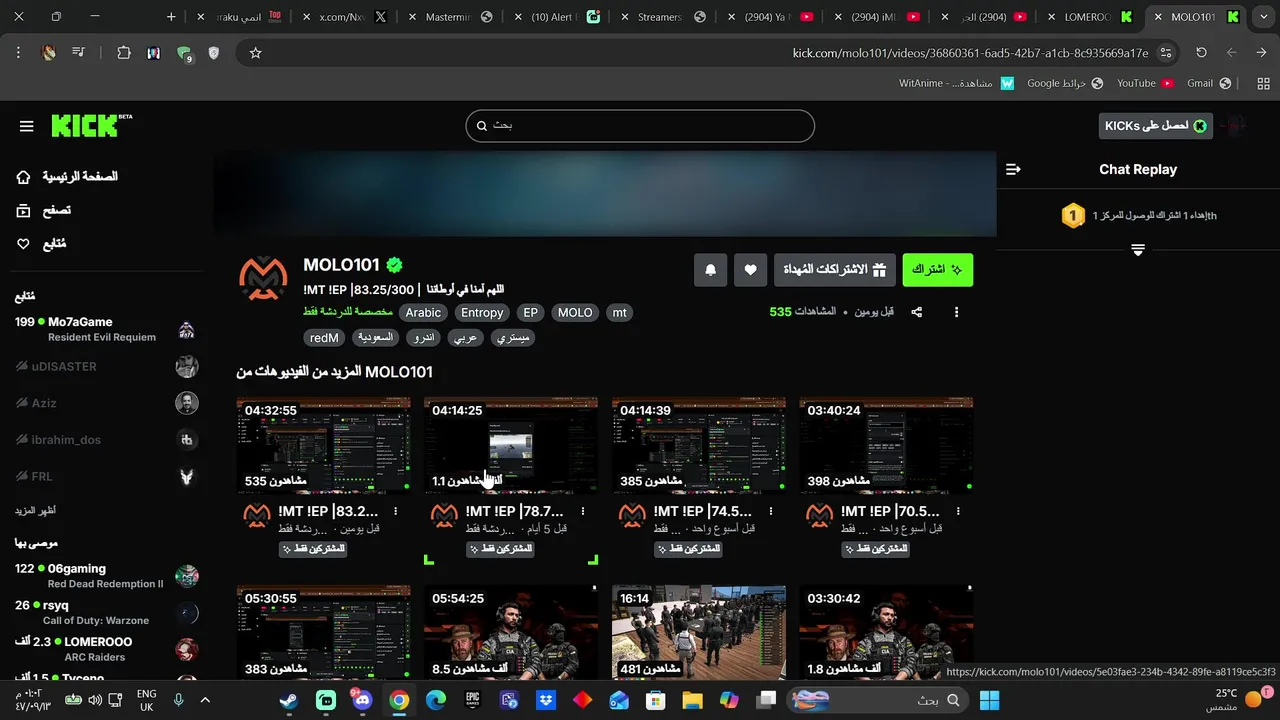The height and width of the screenshot is (720, 1280).
Task: Reload the page
Action: (1201, 53)
